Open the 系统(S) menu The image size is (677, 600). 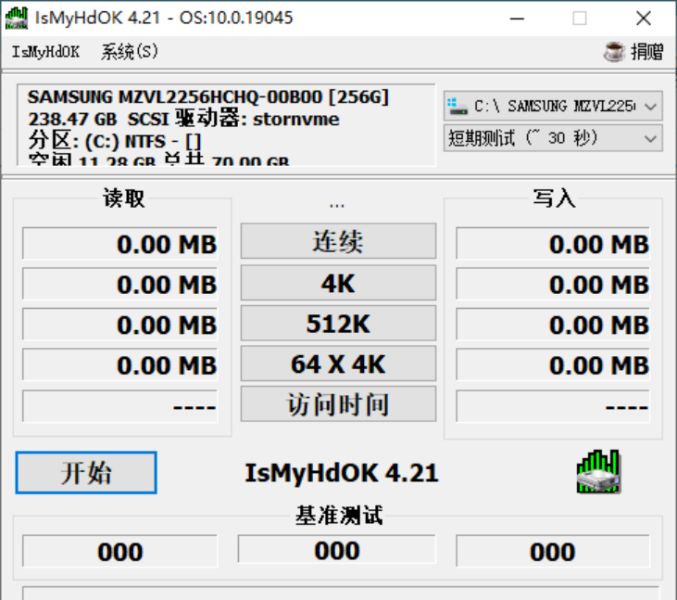130,52
